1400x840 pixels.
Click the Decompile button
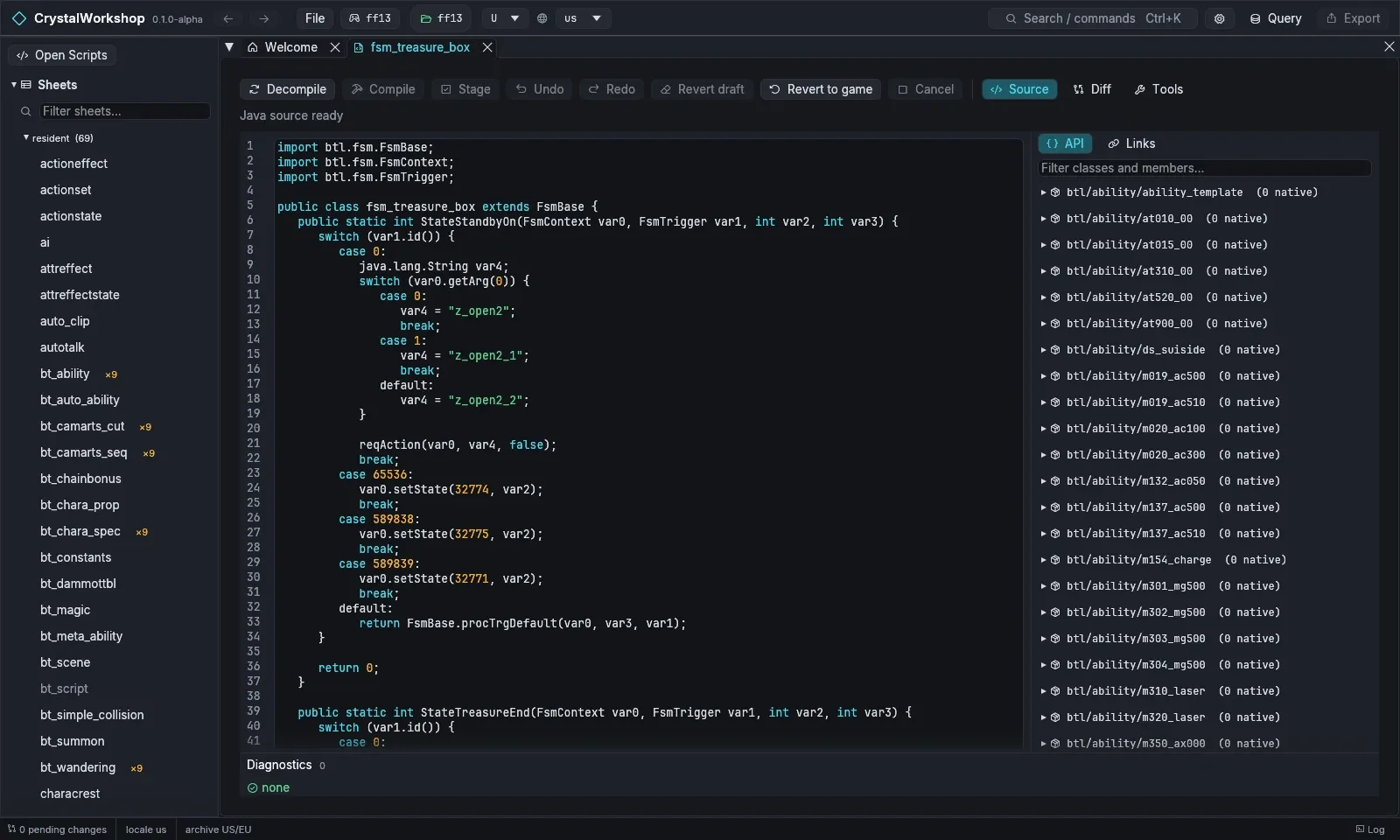coord(288,89)
